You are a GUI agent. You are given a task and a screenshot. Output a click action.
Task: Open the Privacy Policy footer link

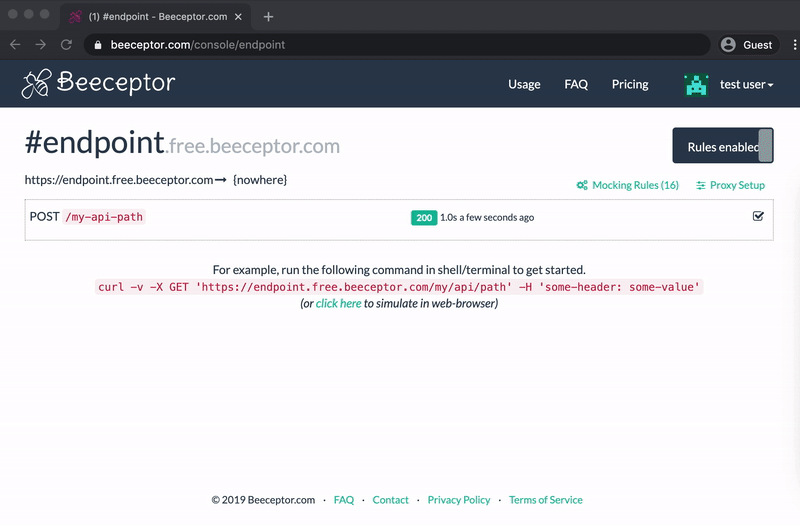point(459,500)
